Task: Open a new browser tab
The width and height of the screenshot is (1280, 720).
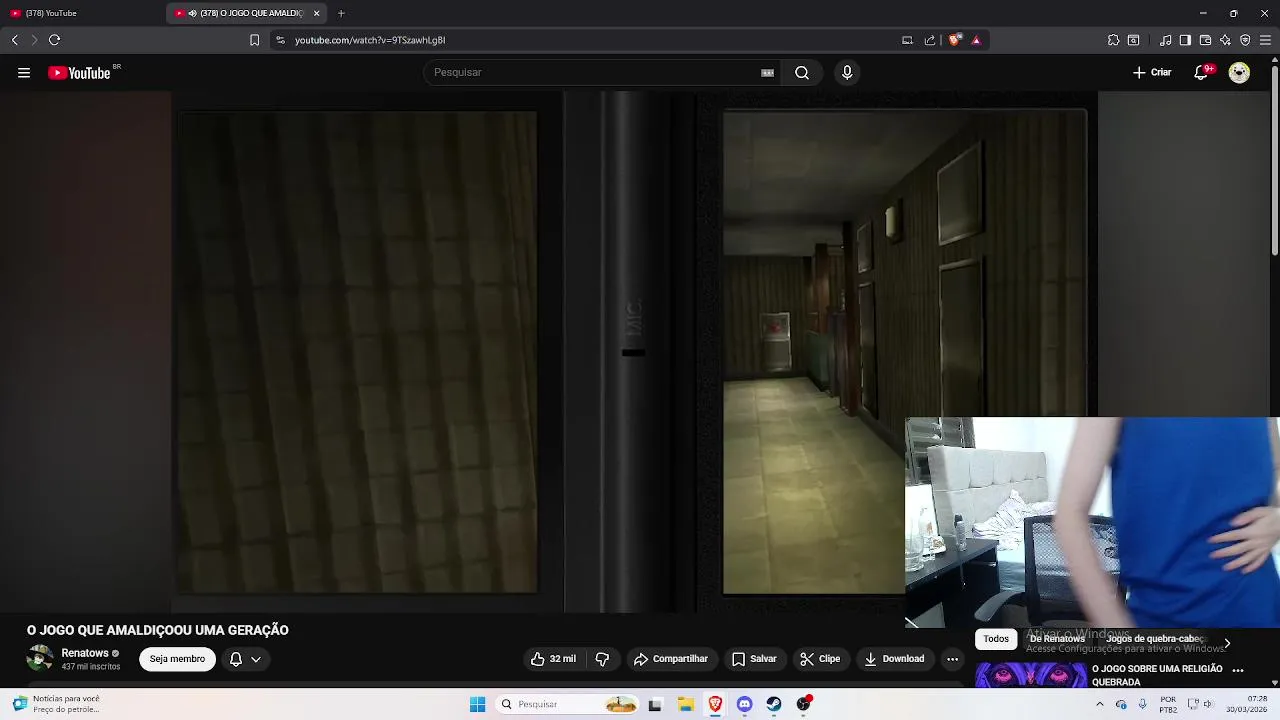Action: click(x=341, y=13)
